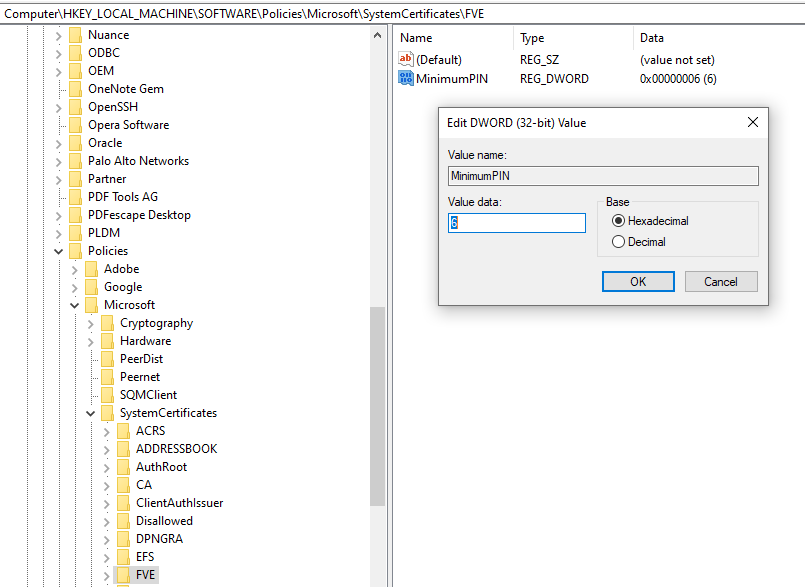
Task: Collapse the Policies tree node
Action: [58, 250]
